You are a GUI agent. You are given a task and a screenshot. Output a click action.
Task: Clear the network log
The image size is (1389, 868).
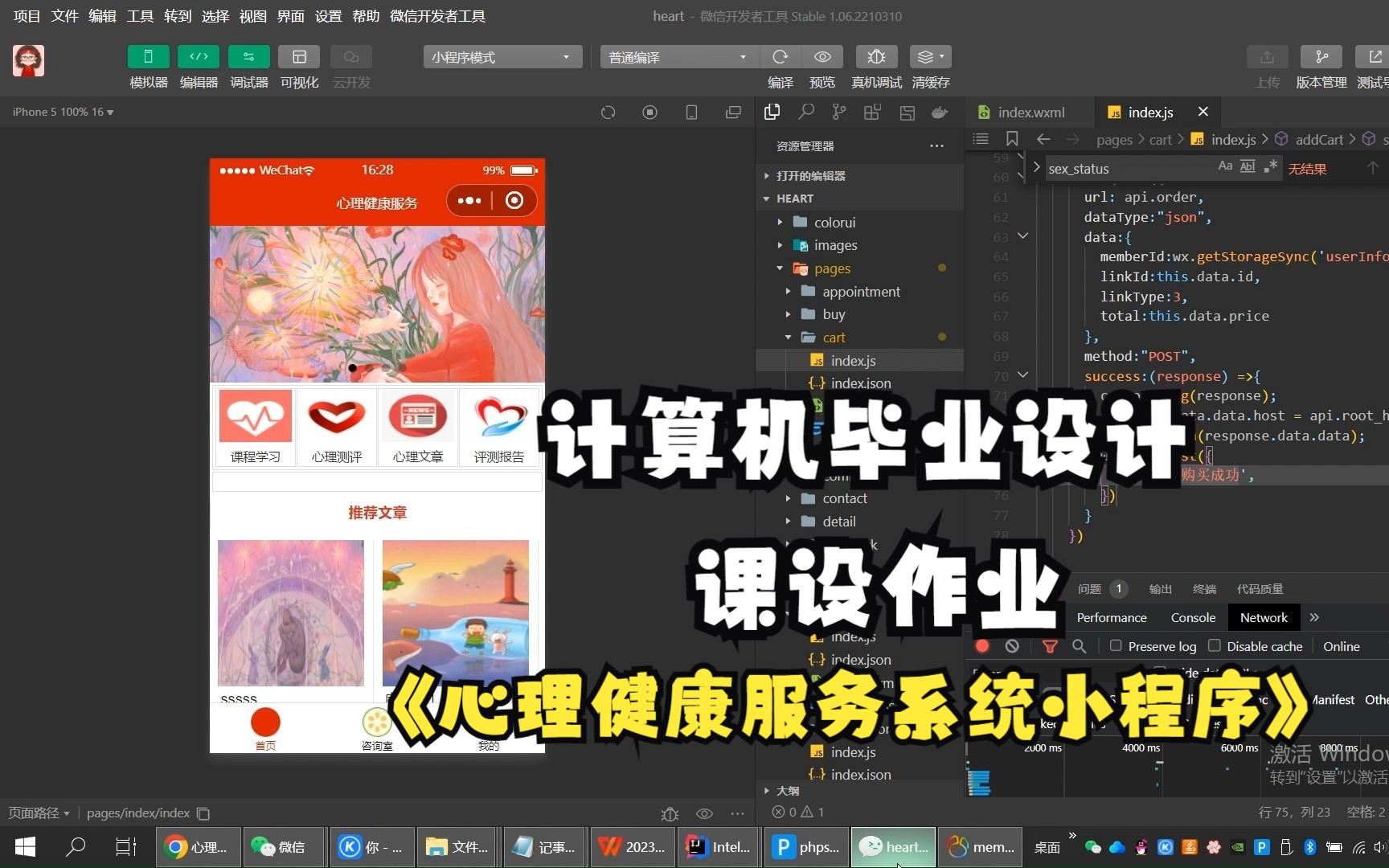coord(1012,645)
